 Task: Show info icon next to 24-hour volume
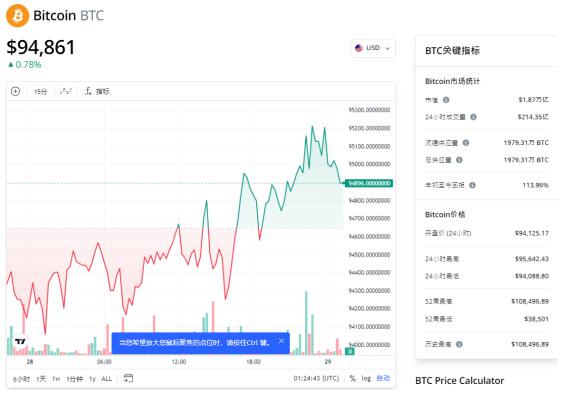click(x=473, y=117)
